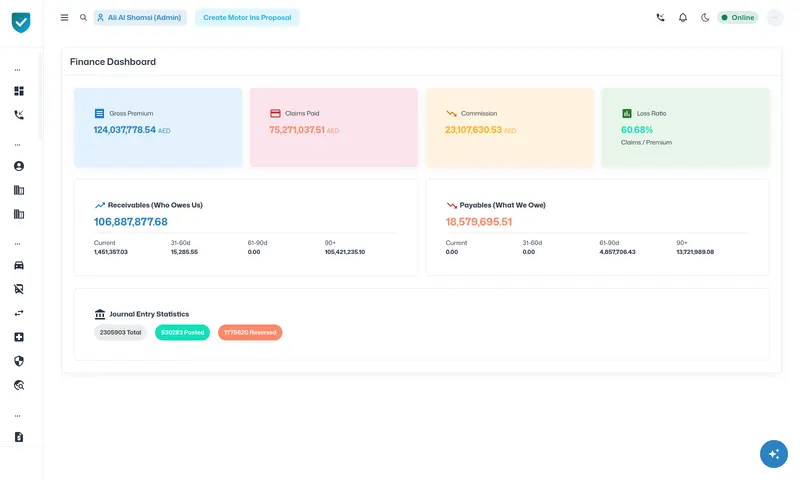Viewport: 800px width, 480px height.
Task: Click Payables total 18,579,695.51
Action: [479, 222]
